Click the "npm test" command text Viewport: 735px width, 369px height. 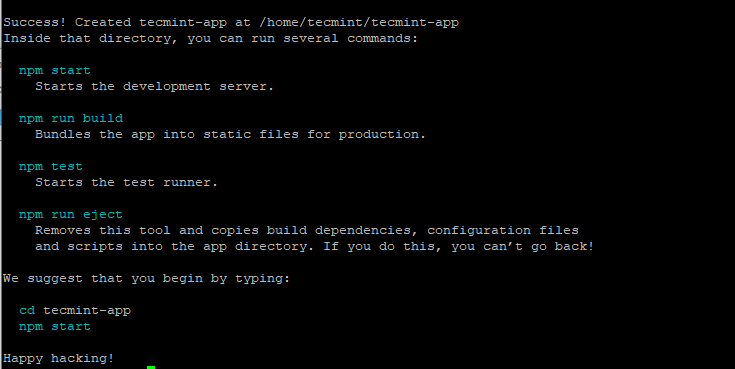(51, 166)
